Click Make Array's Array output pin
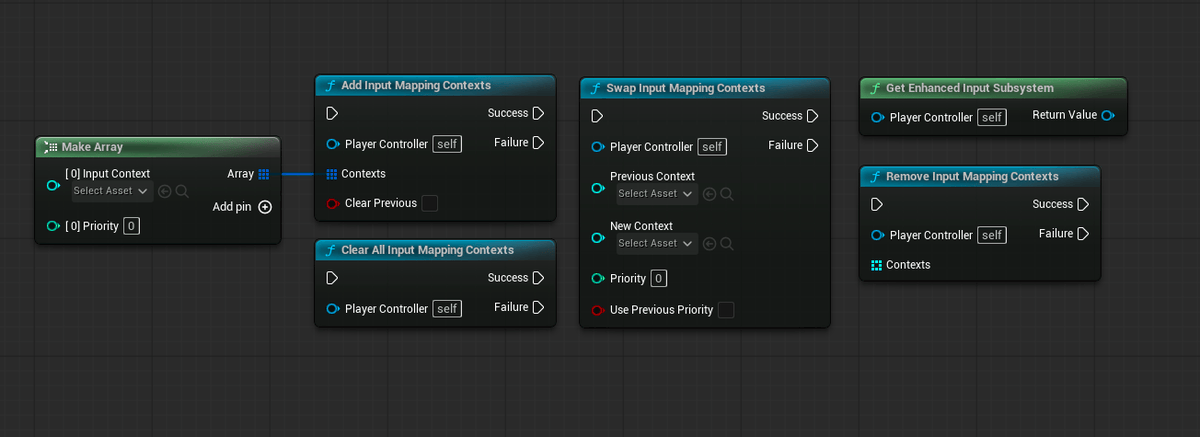The width and height of the screenshot is (1200, 437). point(264,174)
